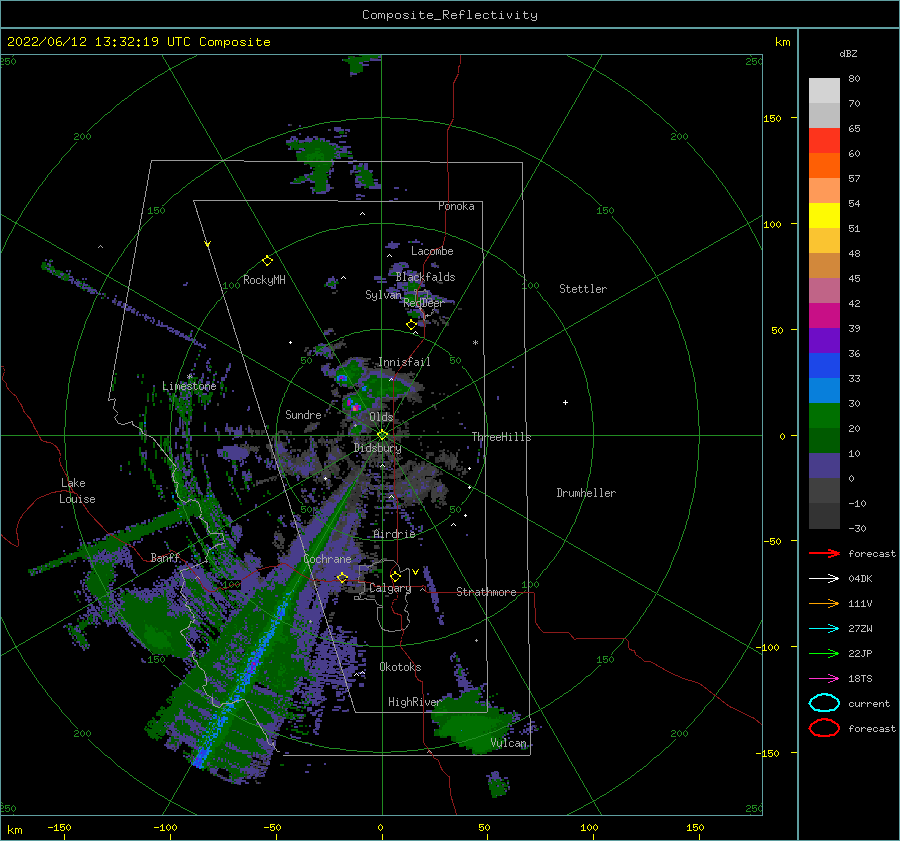Click the Banff town label
This screenshot has height=841, width=900.
pos(165,557)
